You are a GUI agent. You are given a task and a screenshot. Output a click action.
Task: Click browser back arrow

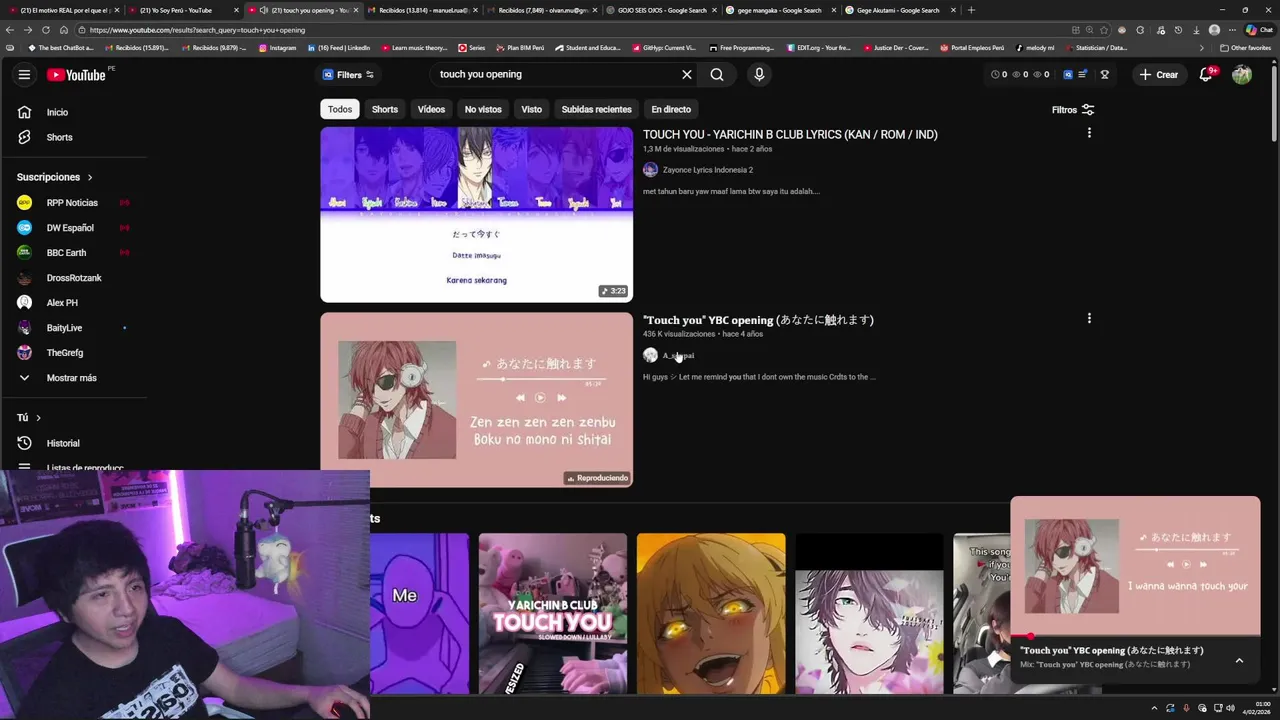[10, 30]
